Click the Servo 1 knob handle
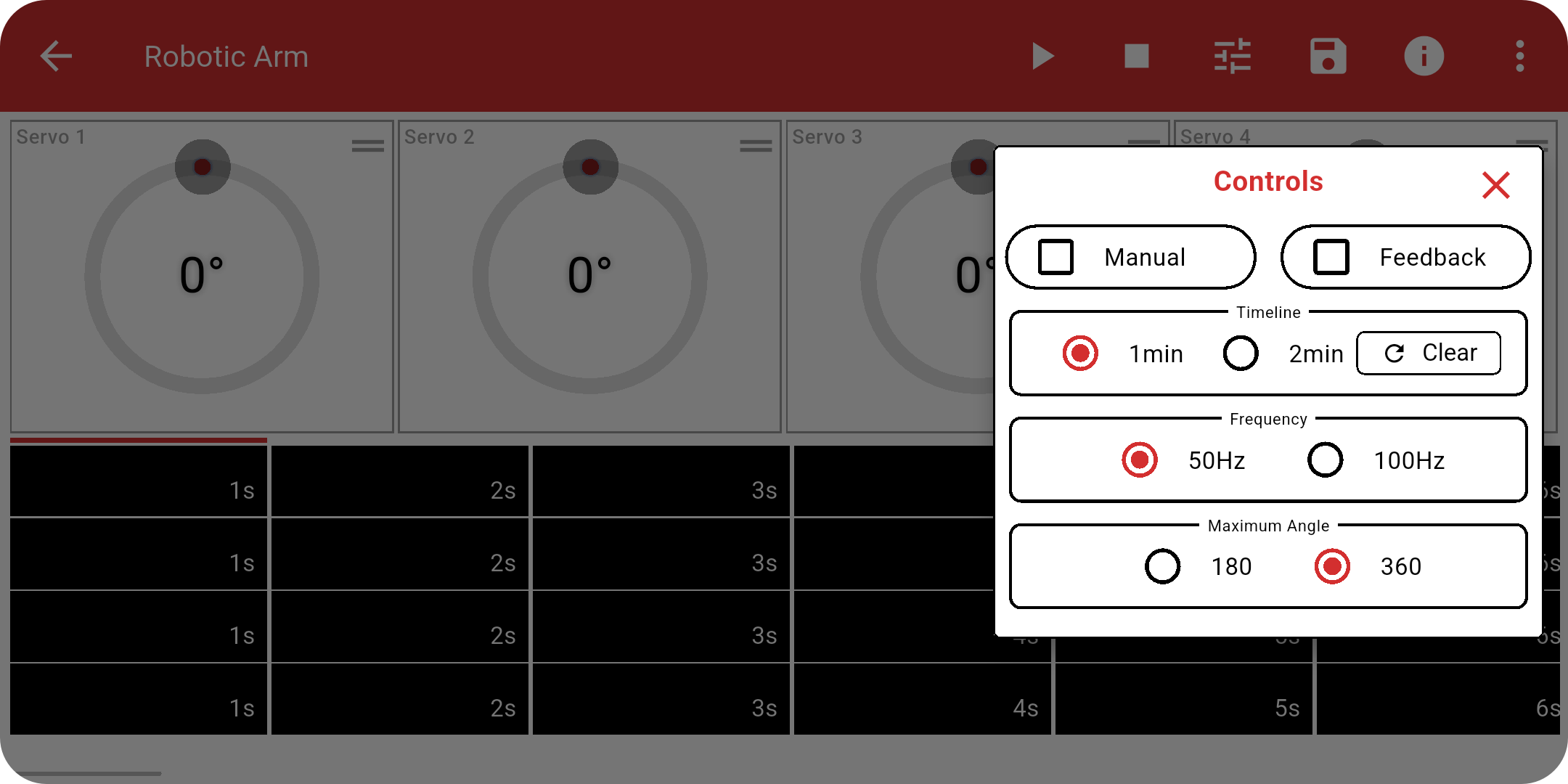The width and height of the screenshot is (1568, 784). pos(203,167)
